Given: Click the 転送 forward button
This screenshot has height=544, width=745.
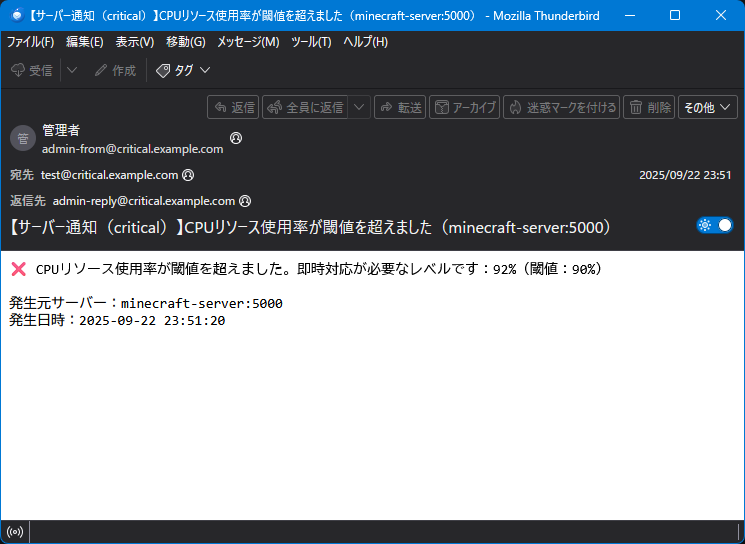Looking at the screenshot, I should (x=400, y=107).
